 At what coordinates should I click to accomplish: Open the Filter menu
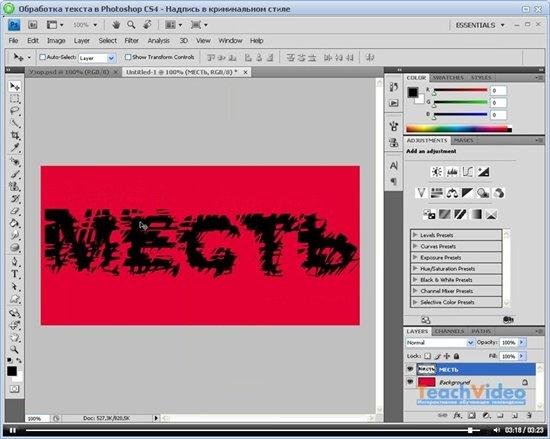click(x=132, y=41)
